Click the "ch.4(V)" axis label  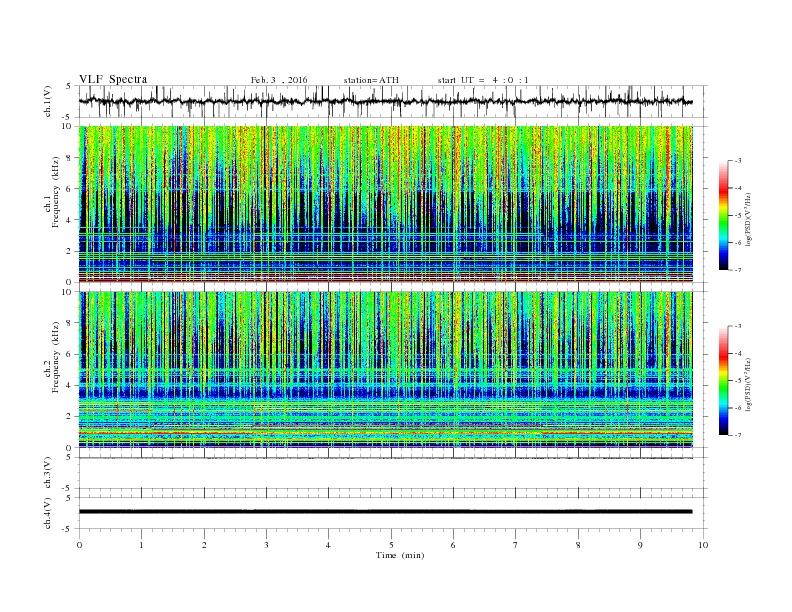click(48, 513)
